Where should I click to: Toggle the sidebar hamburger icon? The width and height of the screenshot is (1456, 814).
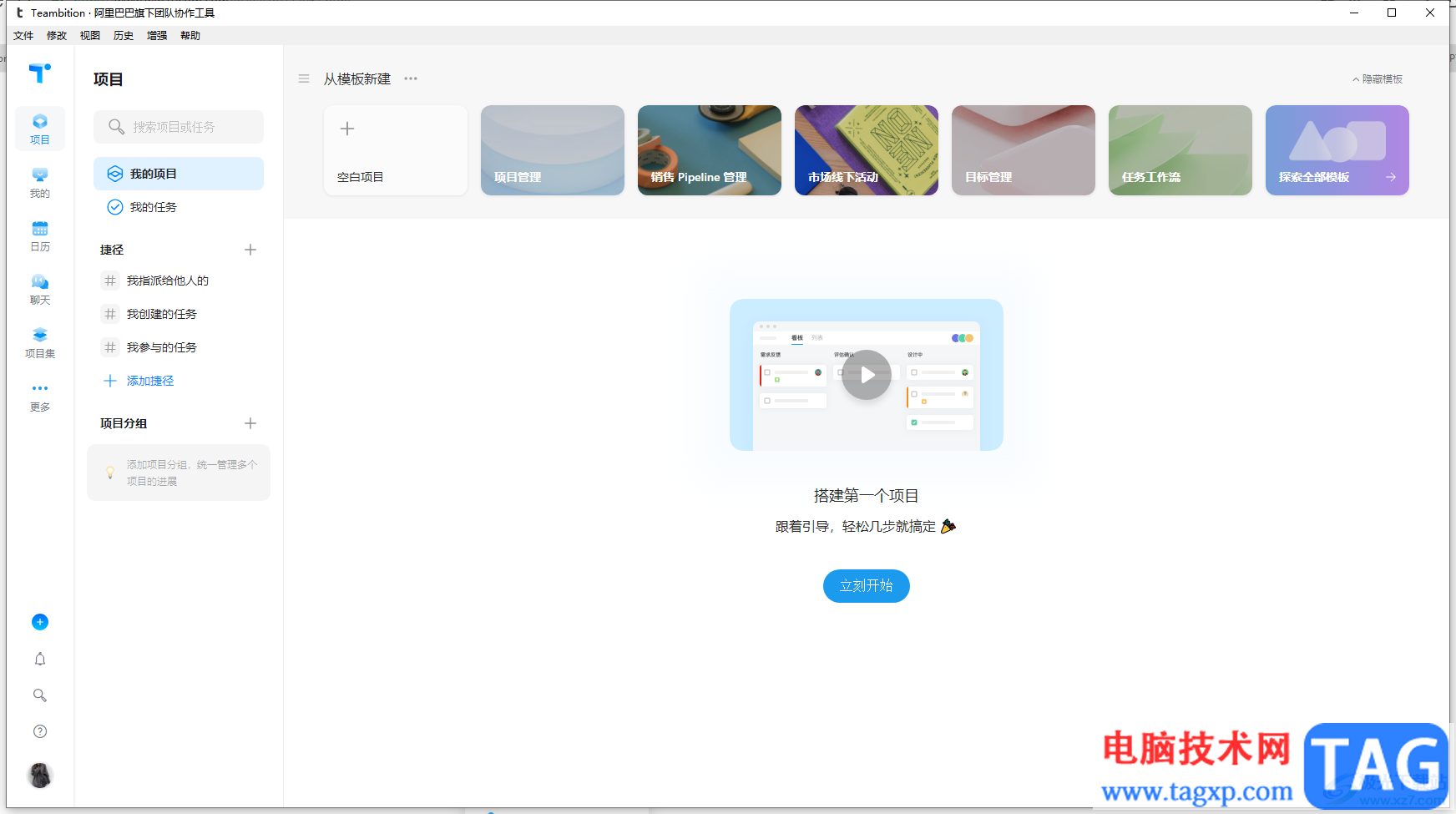(304, 78)
